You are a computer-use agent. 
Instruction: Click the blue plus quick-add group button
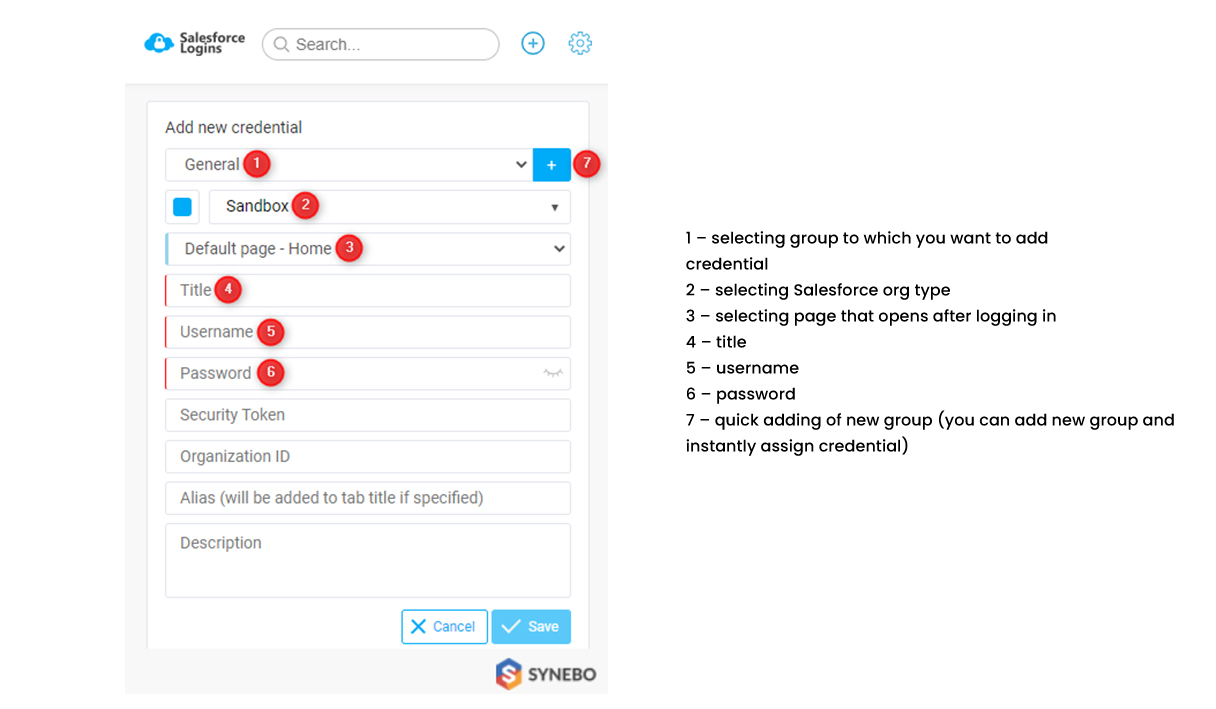(551, 165)
